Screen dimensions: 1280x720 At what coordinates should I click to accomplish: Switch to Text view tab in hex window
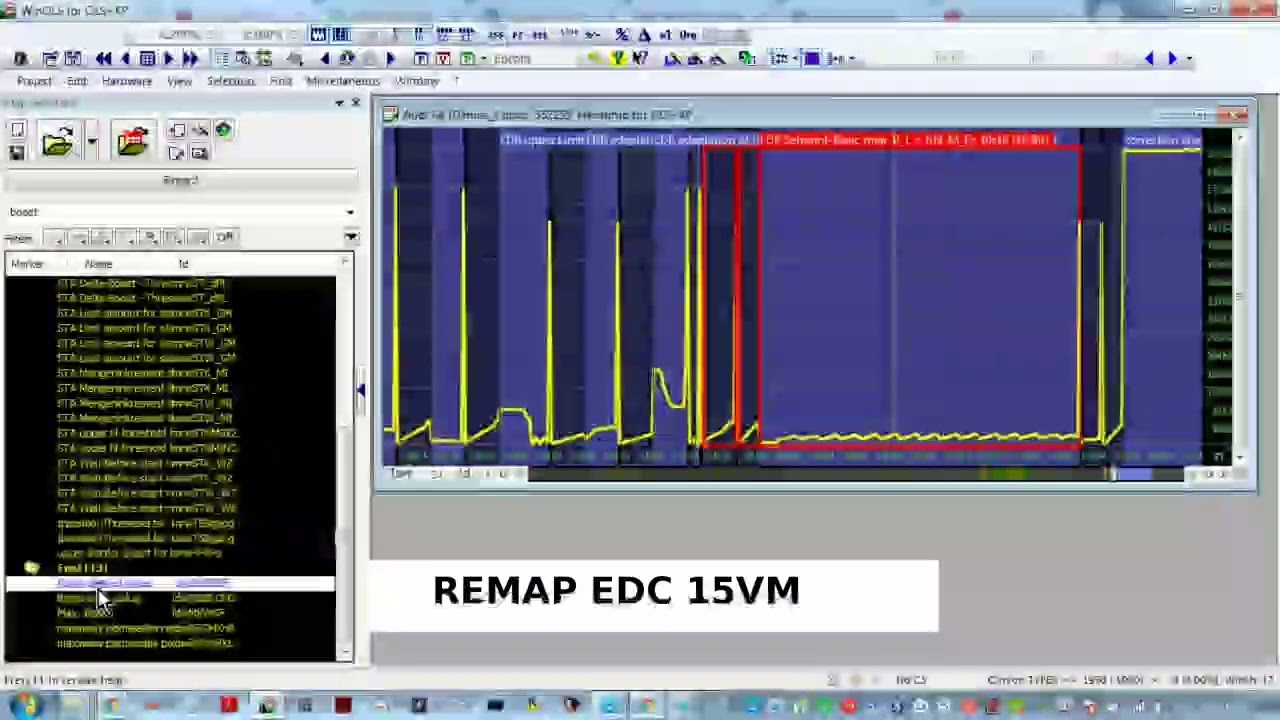point(402,474)
